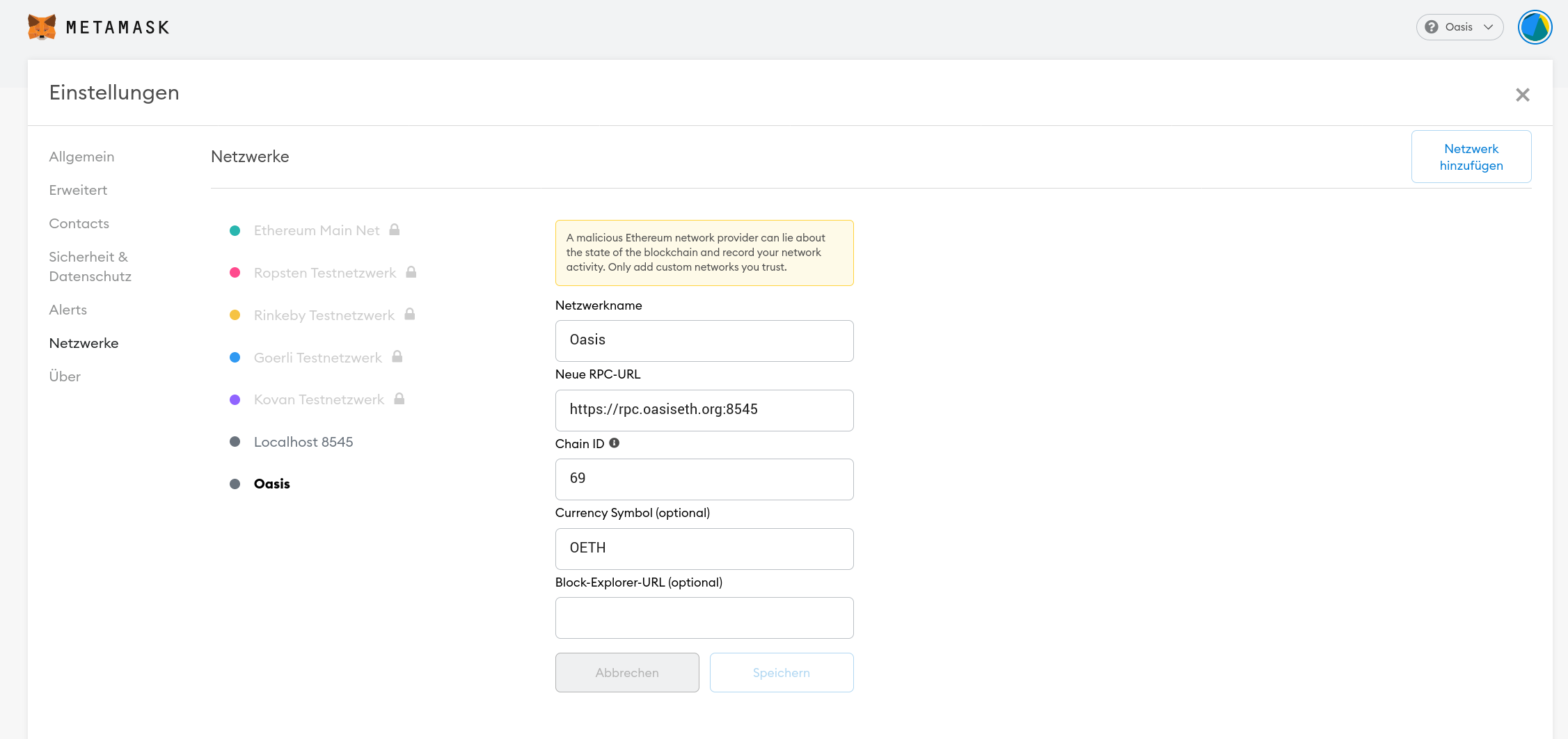
Task: Open Sicherheit & Datenschutz settings
Action: (90, 267)
